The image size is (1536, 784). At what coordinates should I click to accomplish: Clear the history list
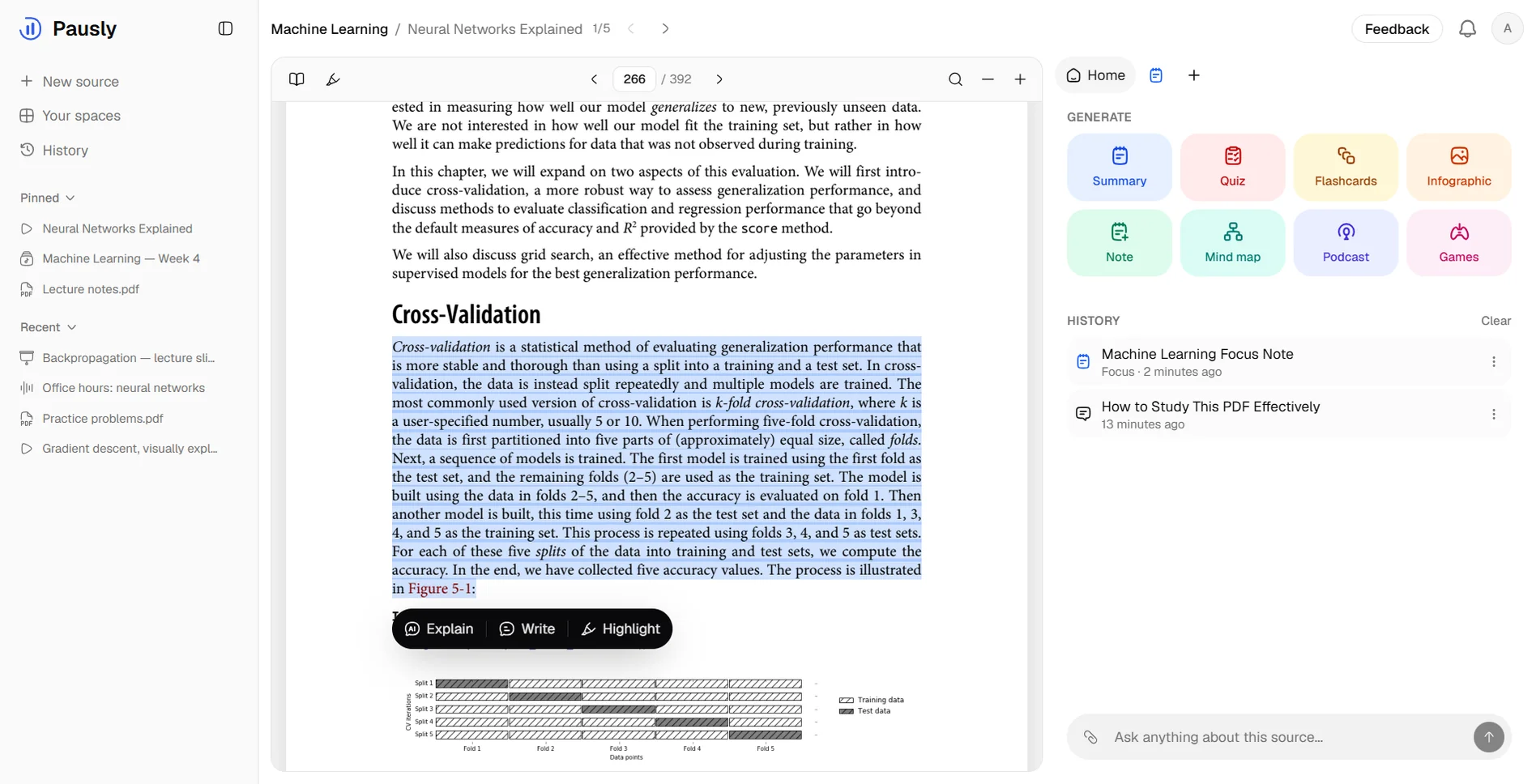(x=1495, y=321)
